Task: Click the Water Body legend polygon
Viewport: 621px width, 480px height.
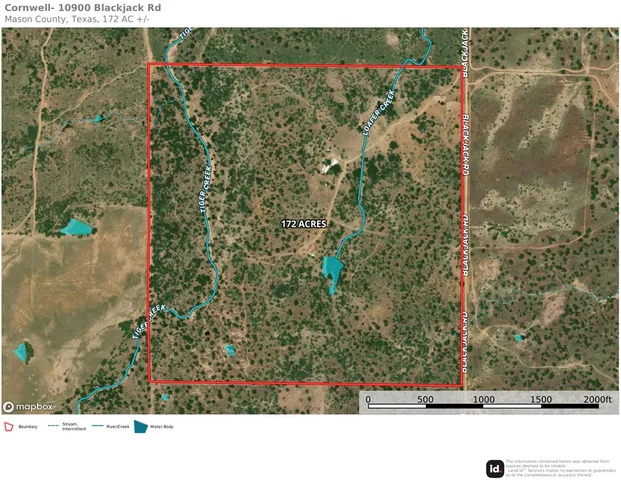Action: (141, 427)
